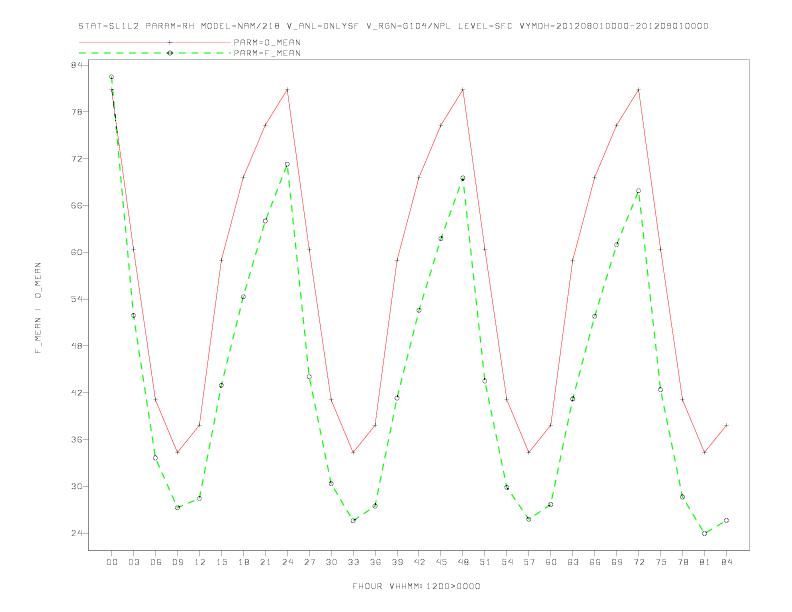Viewport: 792px width, 612px height.
Task: Click the red O_MEAN marker at hour 15
Action: [x=221, y=261]
